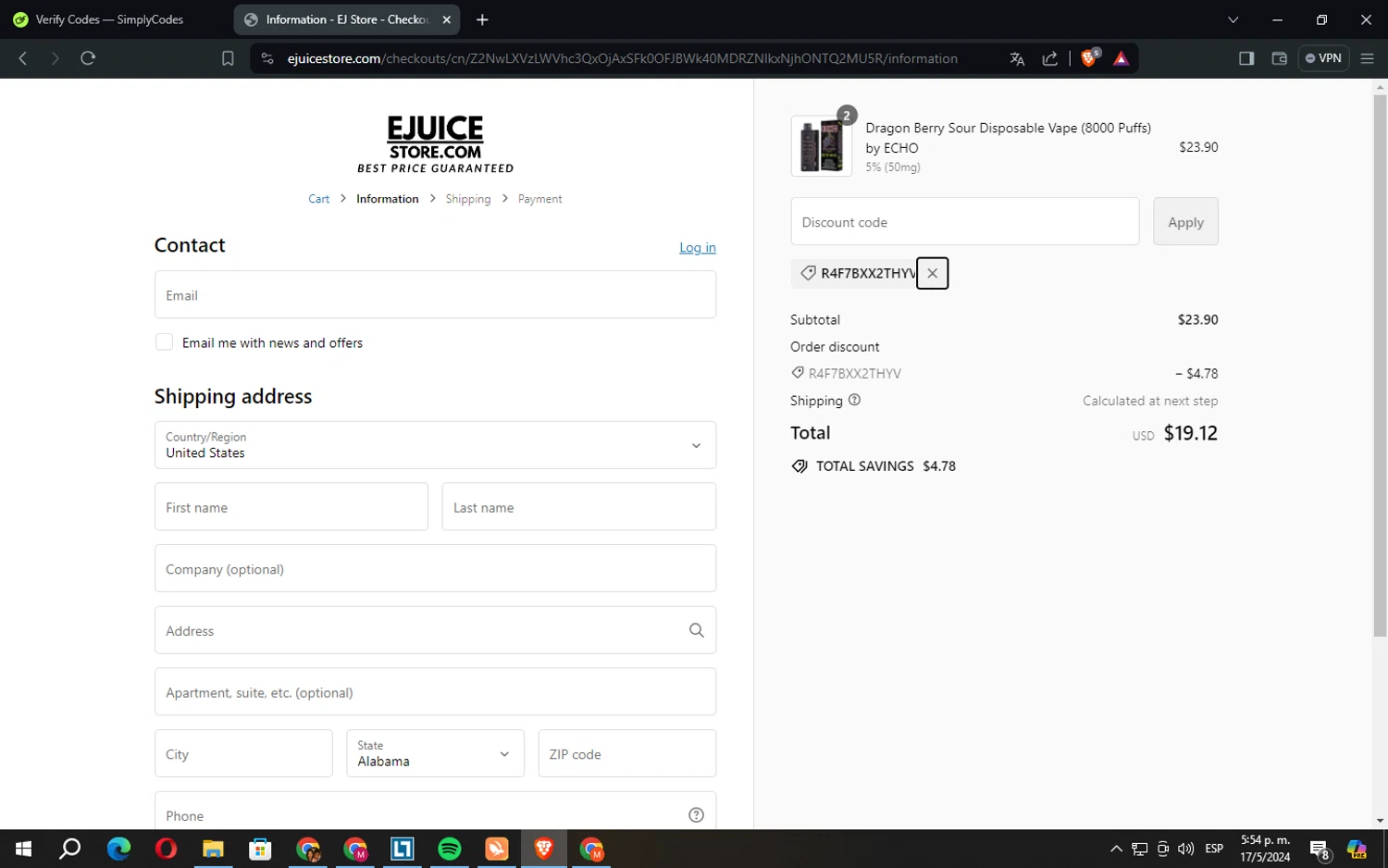The image size is (1388, 868).
Task: Open Chrome with pink M badge
Action: click(x=355, y=849)
